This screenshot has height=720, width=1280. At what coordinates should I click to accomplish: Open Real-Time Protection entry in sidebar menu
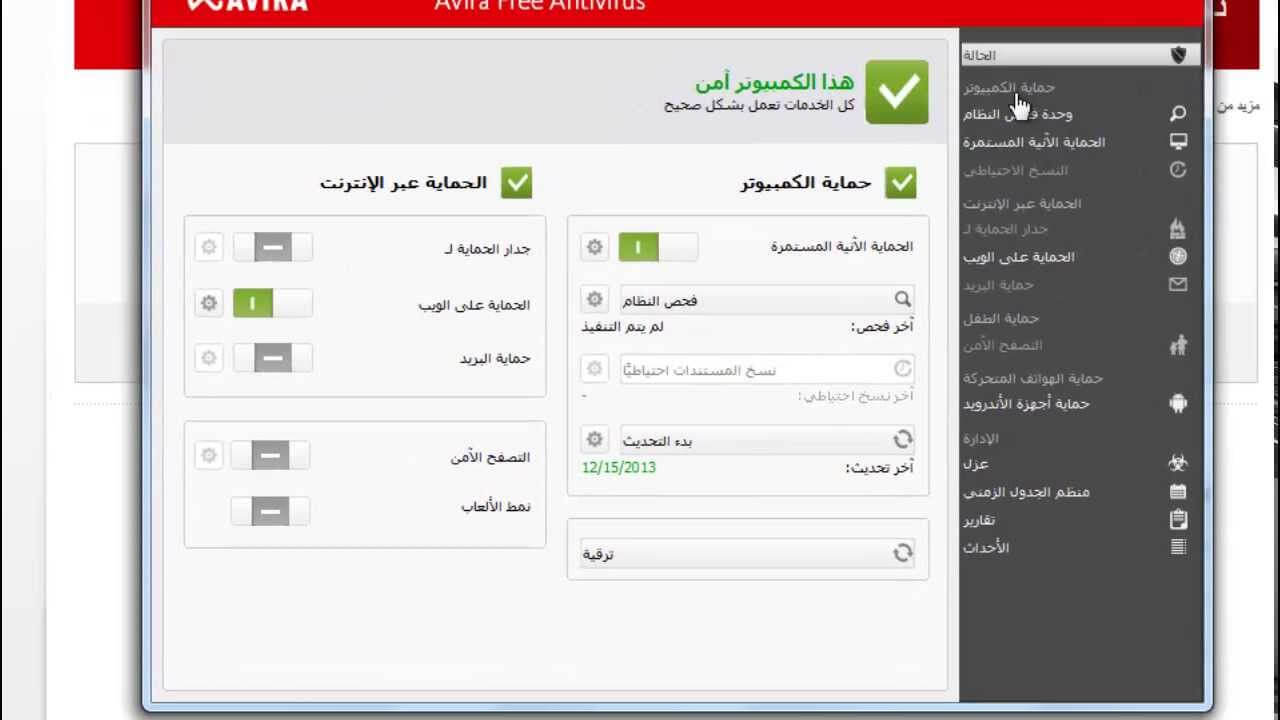coord(1034,142)
